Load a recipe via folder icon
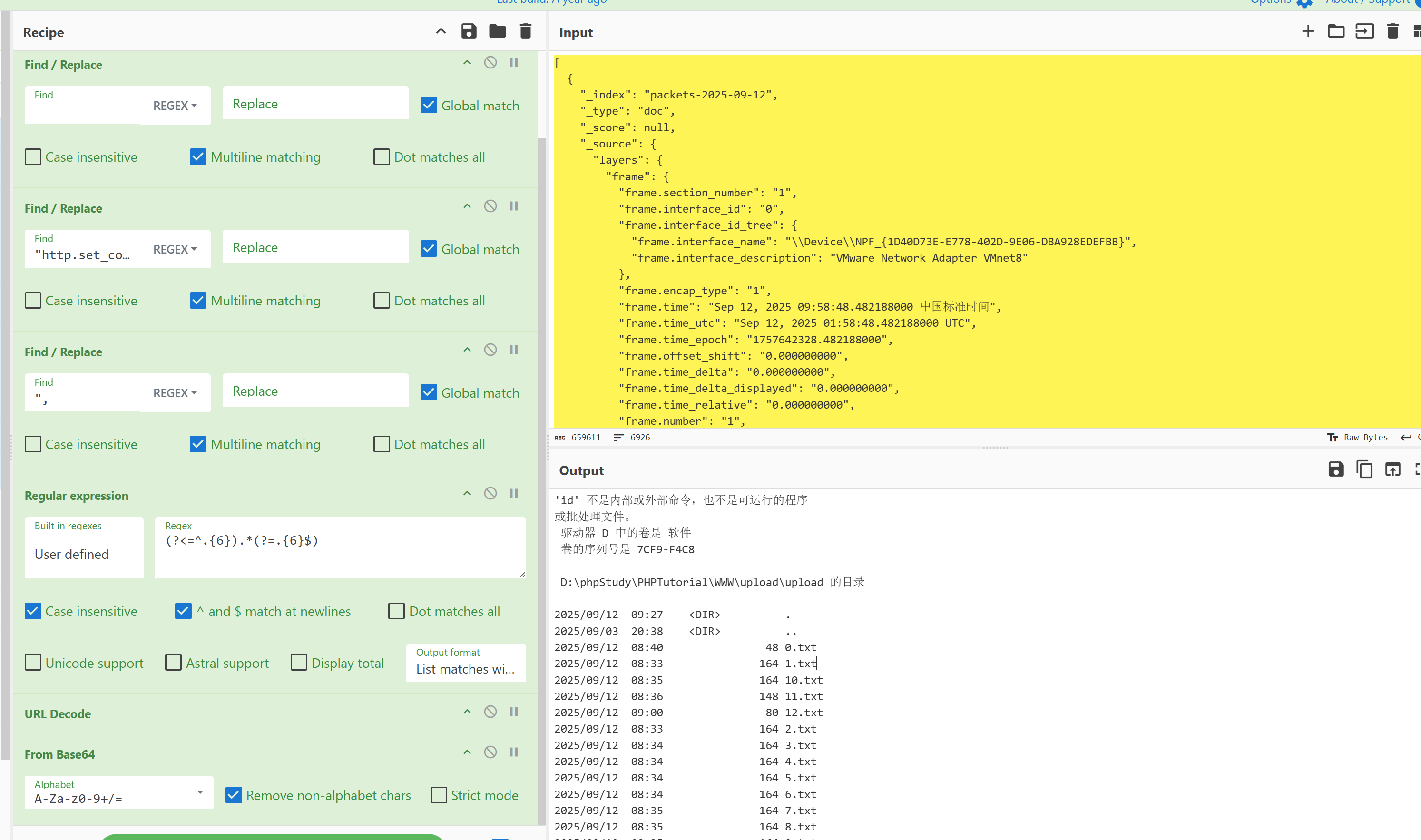 click(x=497, y=31)
